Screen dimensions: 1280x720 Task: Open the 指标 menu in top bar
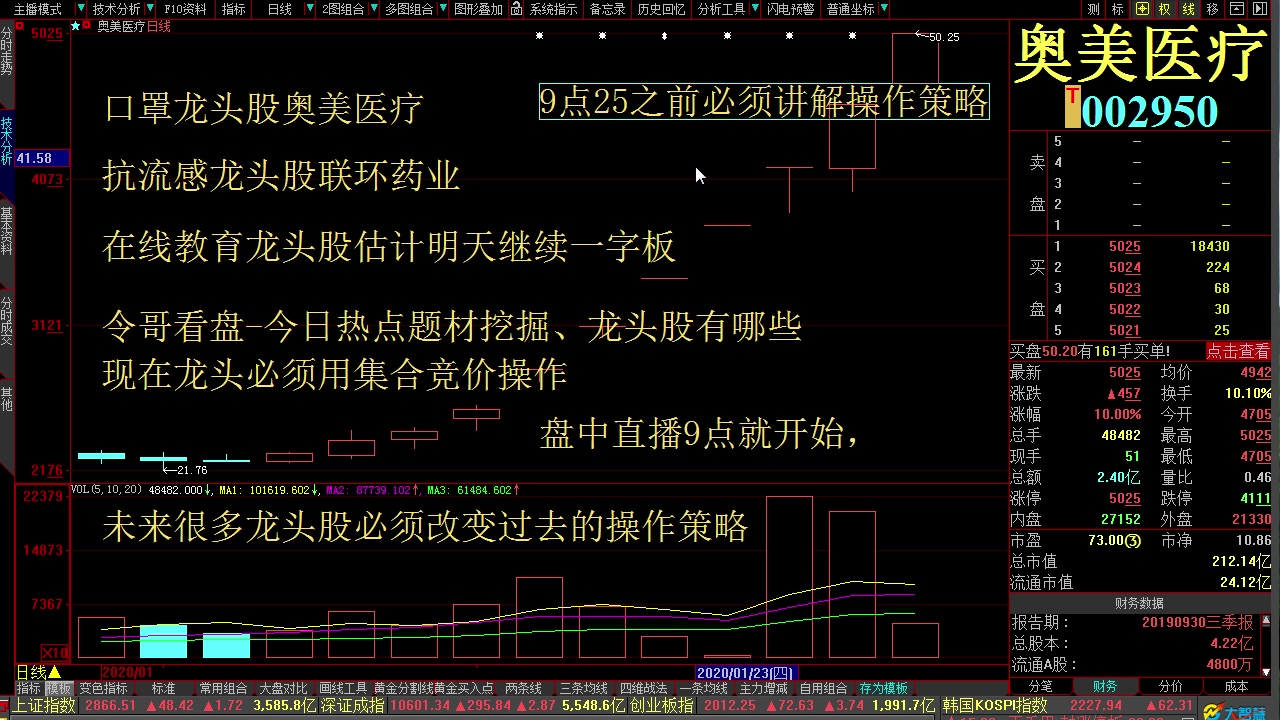tap(233, 9)
